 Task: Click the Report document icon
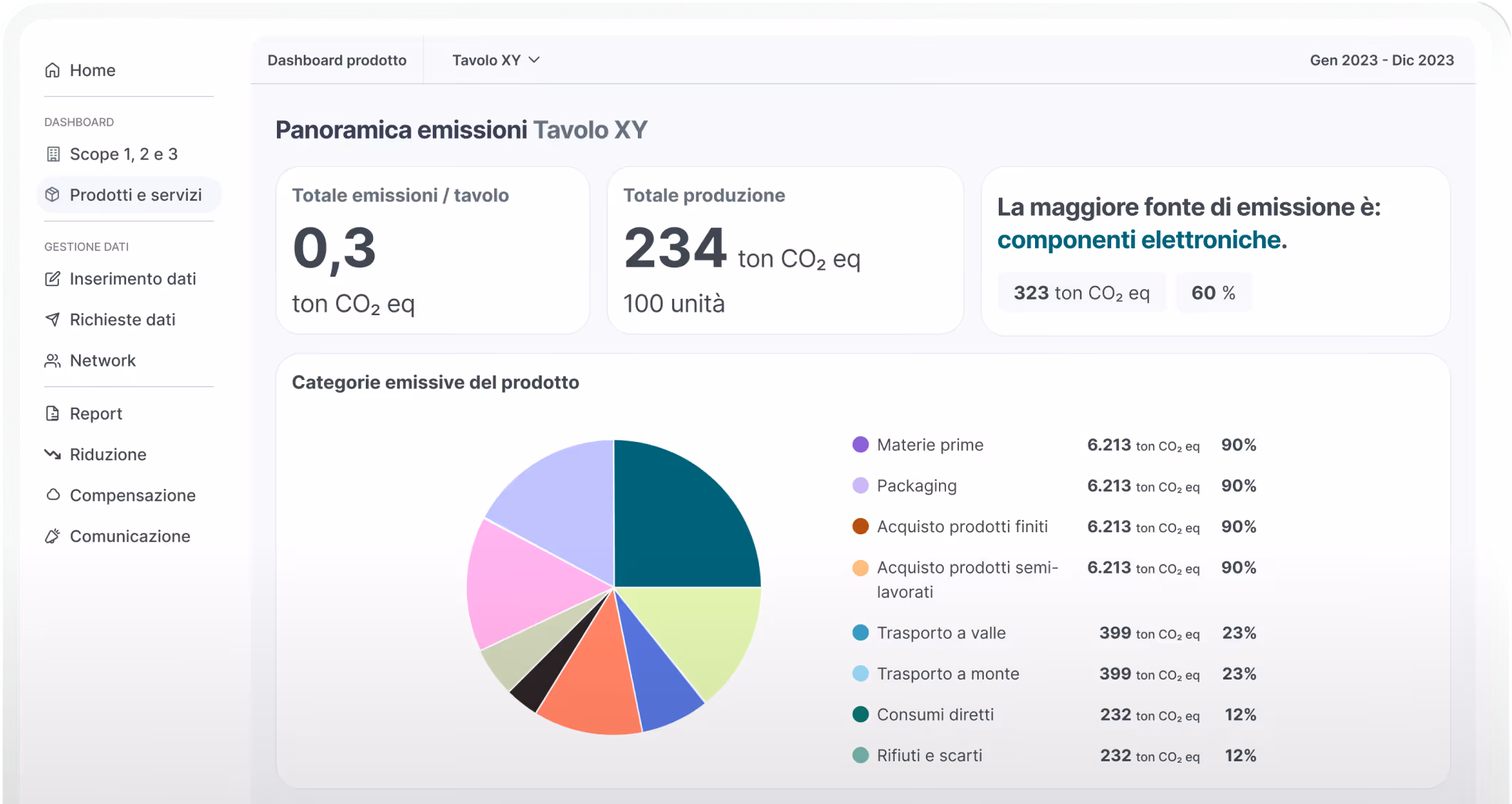pos(53,413)
